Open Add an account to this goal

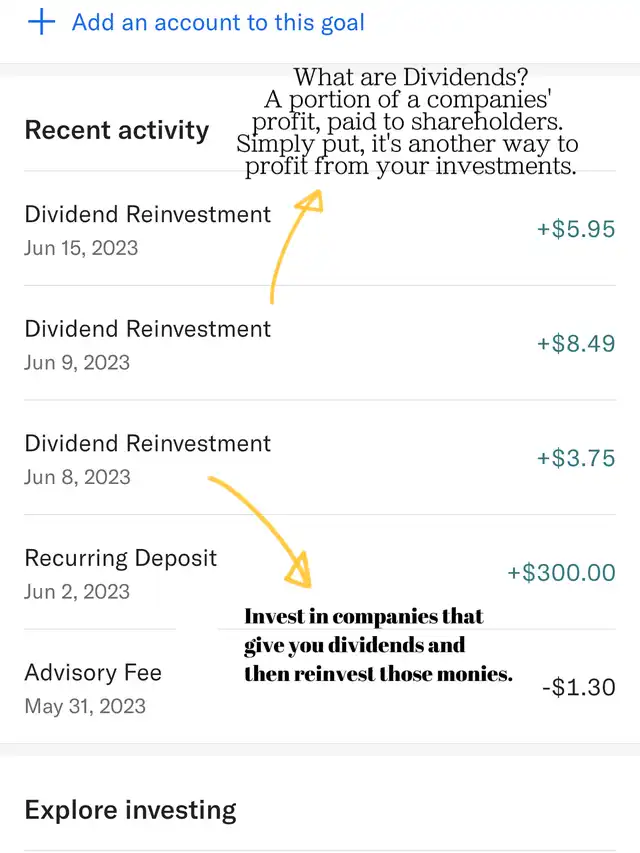point(218,22)
